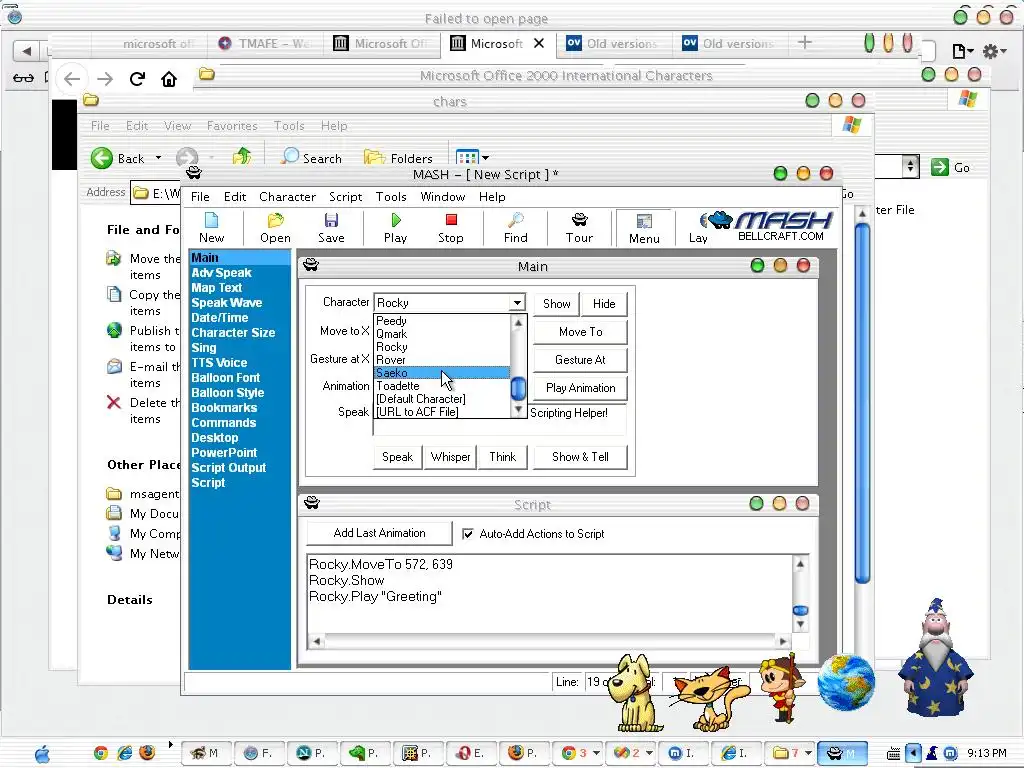Click the script box vertical scroll thumb
This screenshot has width=1024, height=768.
tap(801, 611)
